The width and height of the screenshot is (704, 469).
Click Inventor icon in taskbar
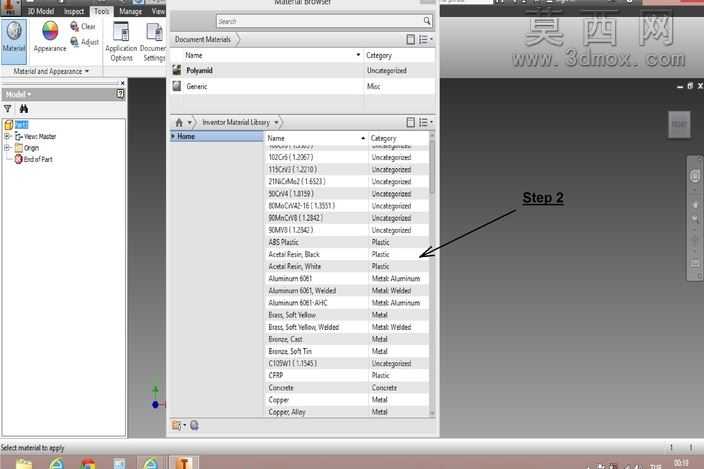[183, 463]
